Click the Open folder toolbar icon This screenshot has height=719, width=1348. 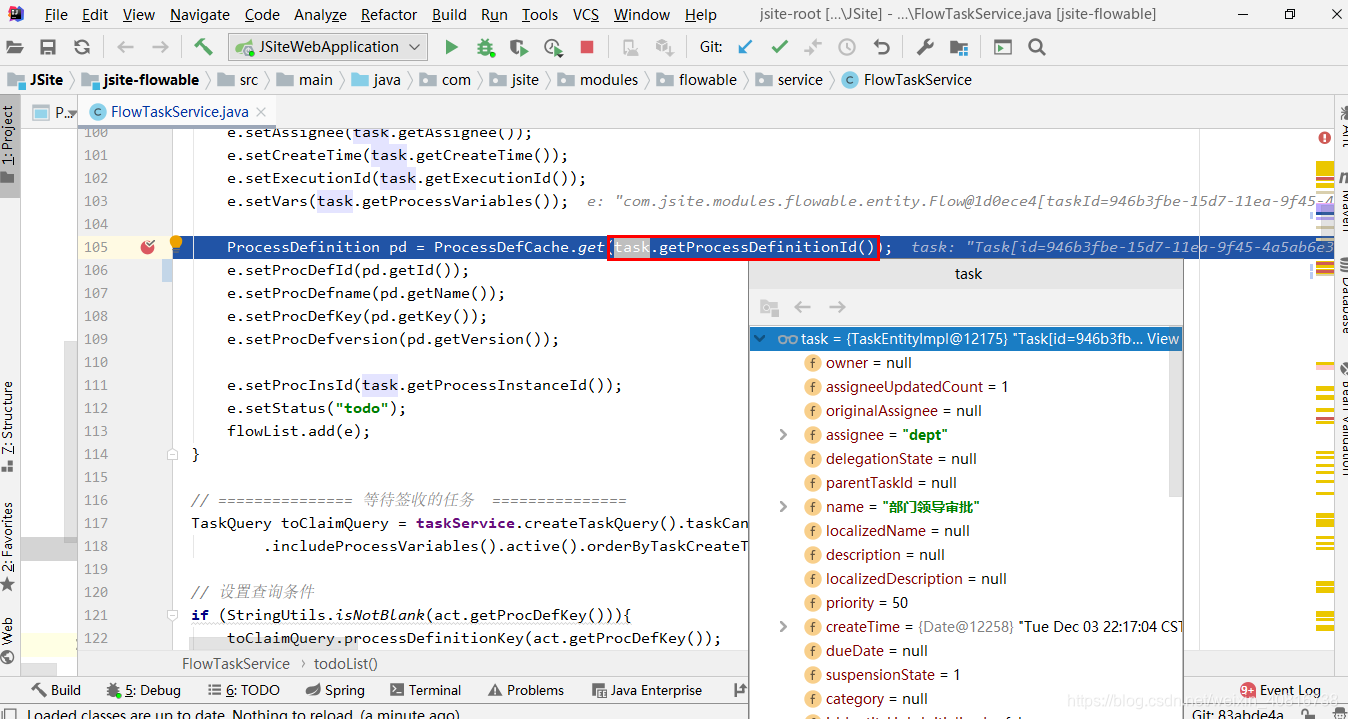14,47
